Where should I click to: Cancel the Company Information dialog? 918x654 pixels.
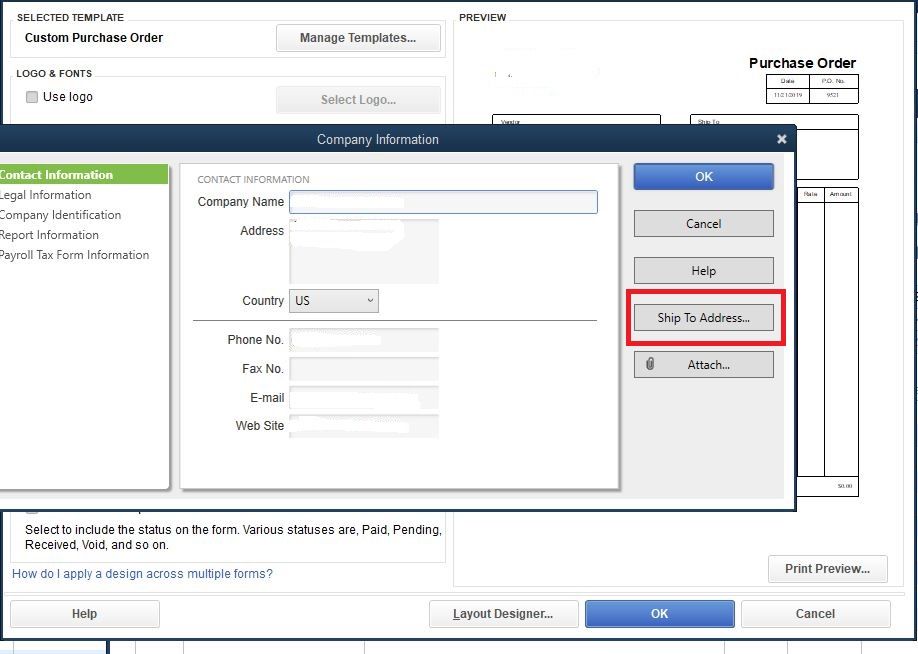(x=704, y=224)
